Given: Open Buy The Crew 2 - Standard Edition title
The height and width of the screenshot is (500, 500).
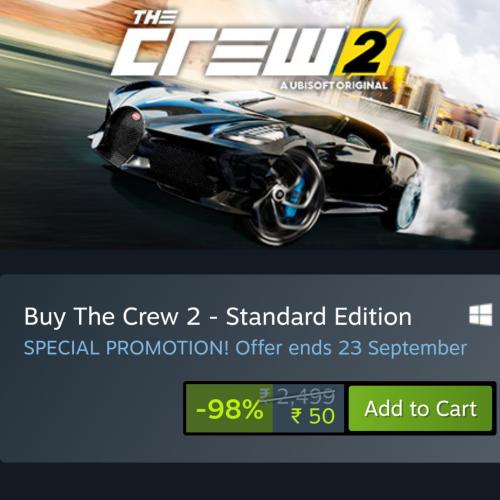Looking at the screenshot, I should [218, 316].
